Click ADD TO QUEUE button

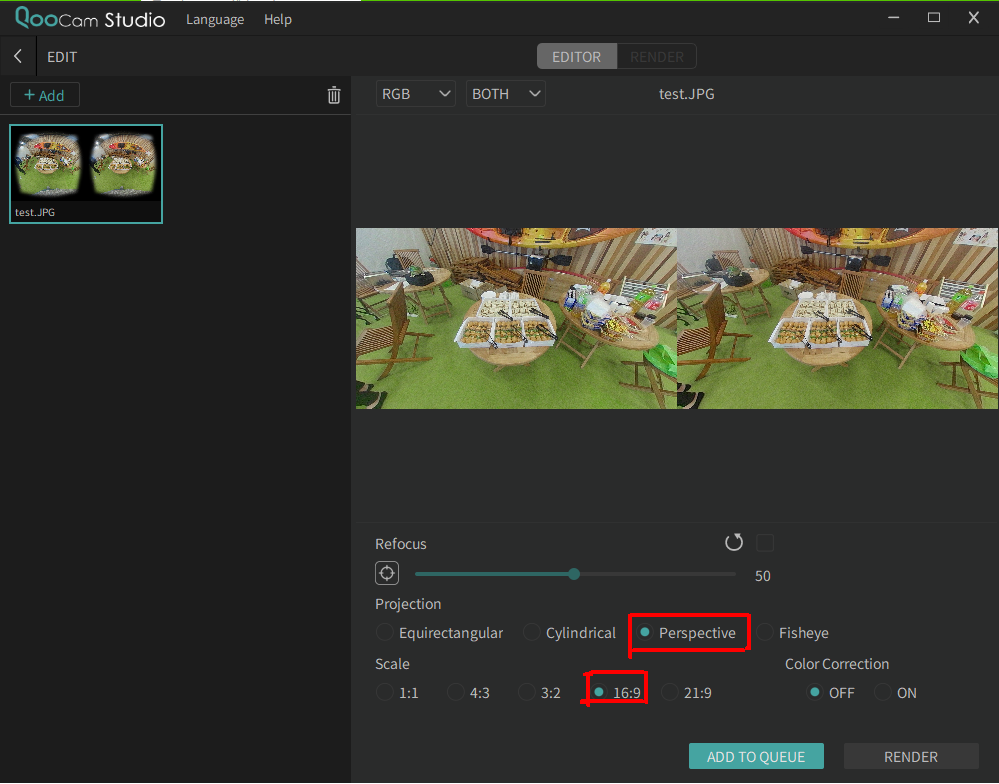tap(756, 756)
